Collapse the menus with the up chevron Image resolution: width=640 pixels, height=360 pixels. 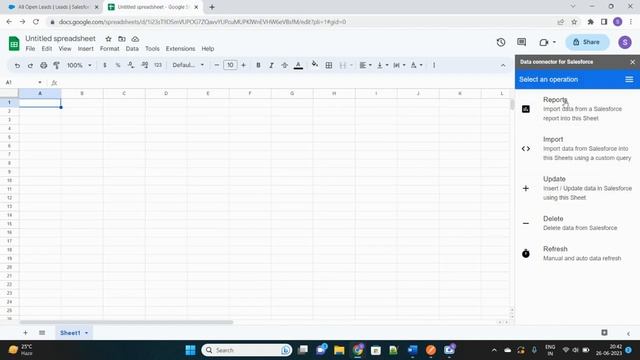click(x=503, y=65)
